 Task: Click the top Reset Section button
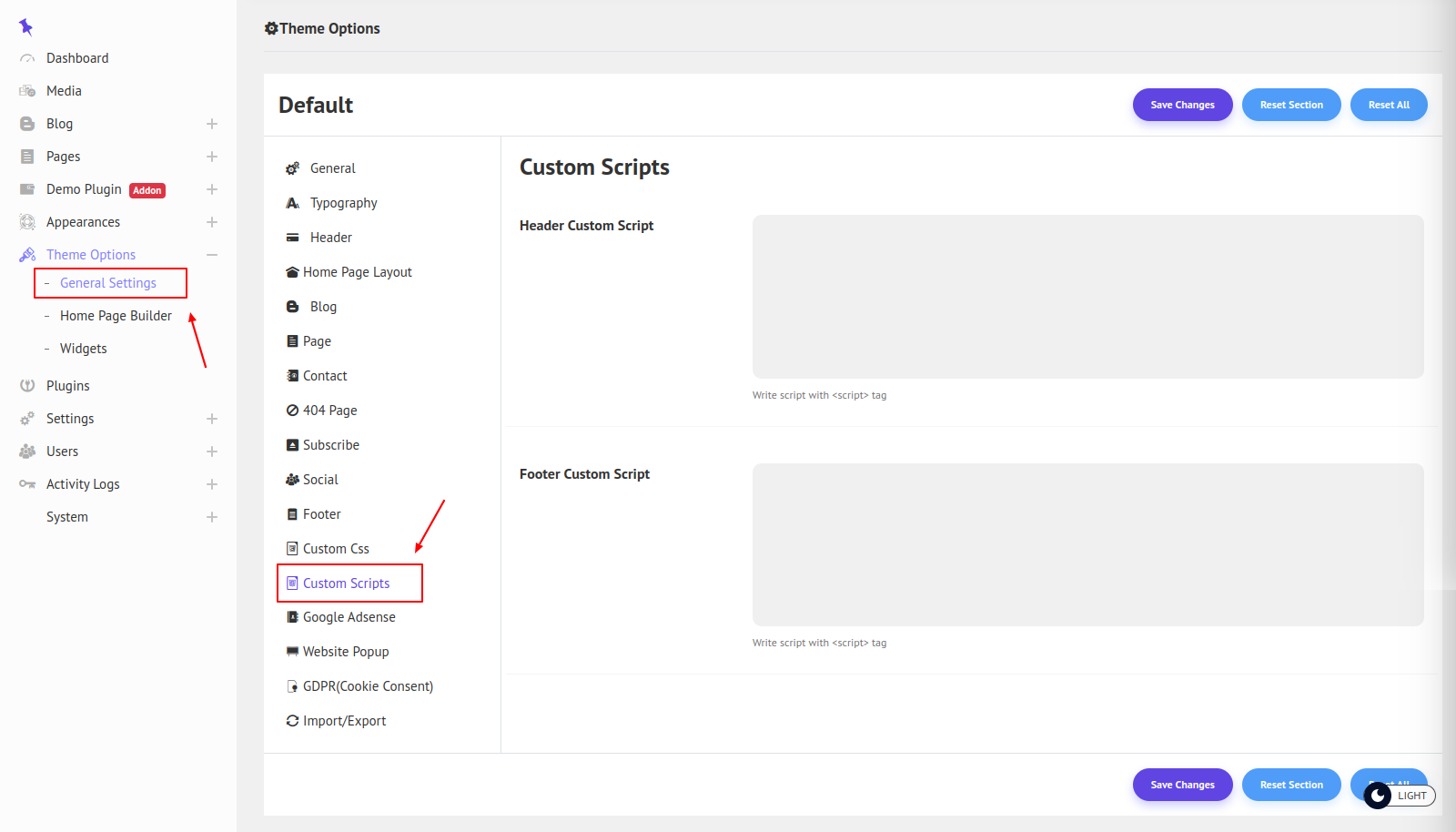(x=1290, y=105)
